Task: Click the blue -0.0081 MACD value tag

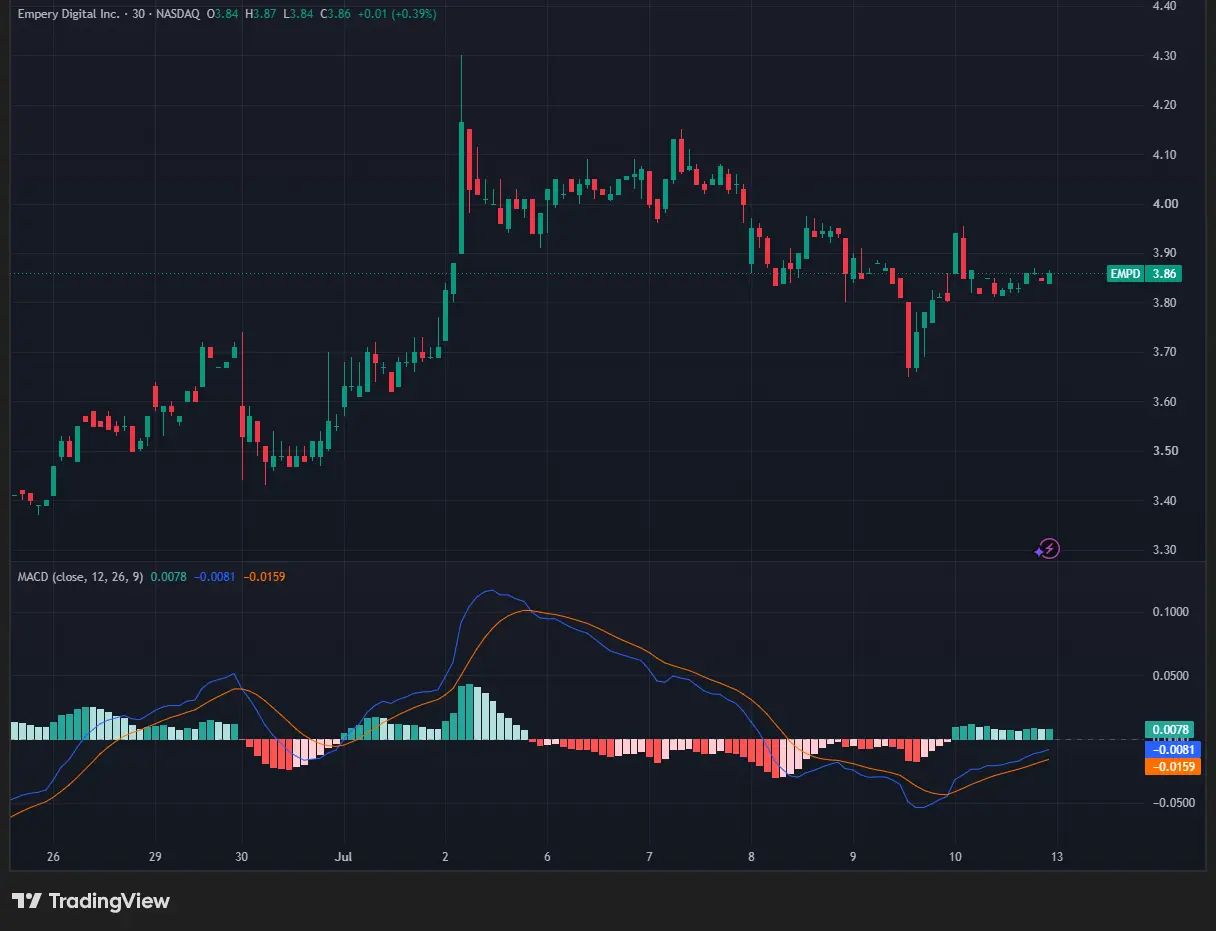Action: [1171, 749]
